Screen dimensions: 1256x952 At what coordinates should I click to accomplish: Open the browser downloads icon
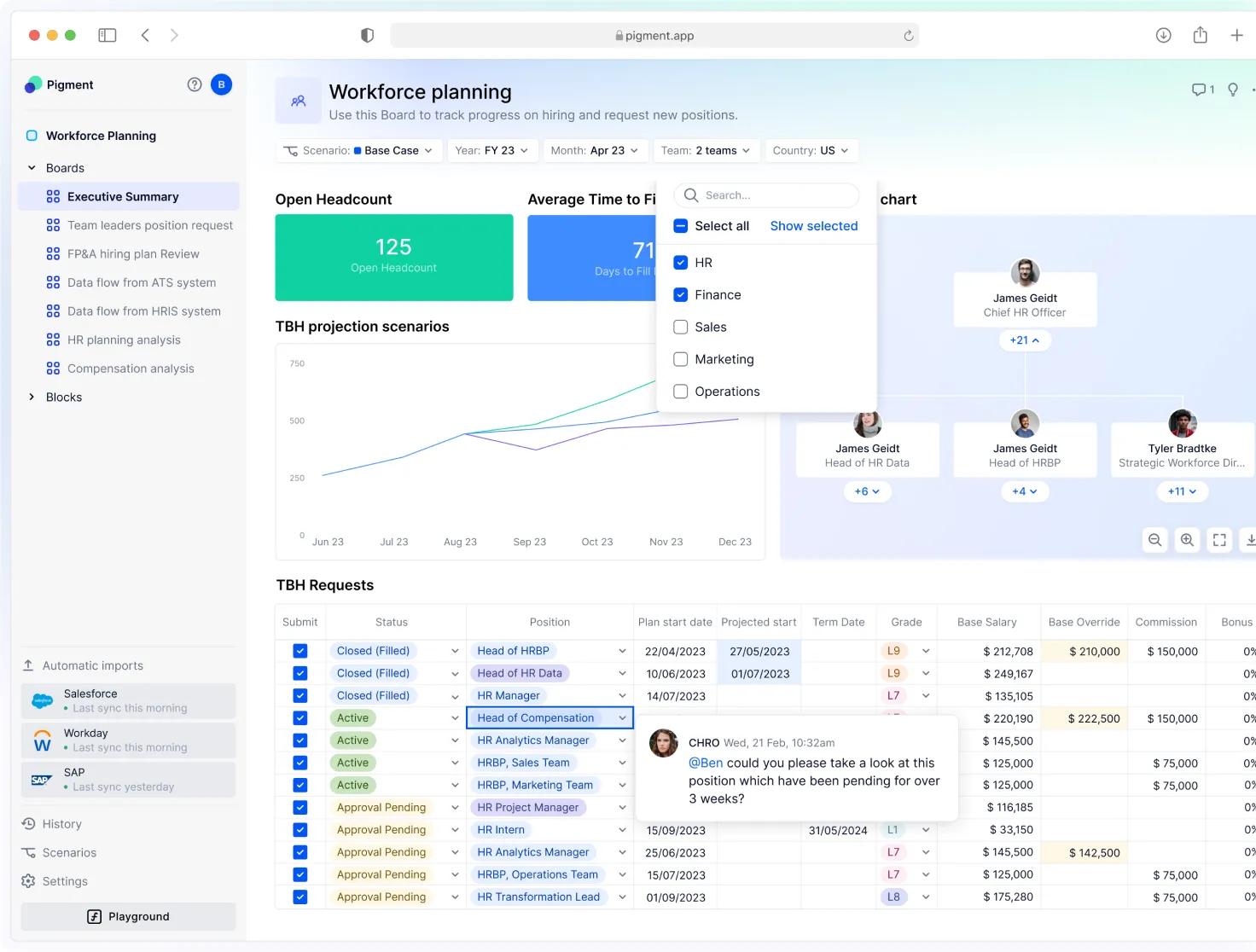click(x=1163, y=35)
